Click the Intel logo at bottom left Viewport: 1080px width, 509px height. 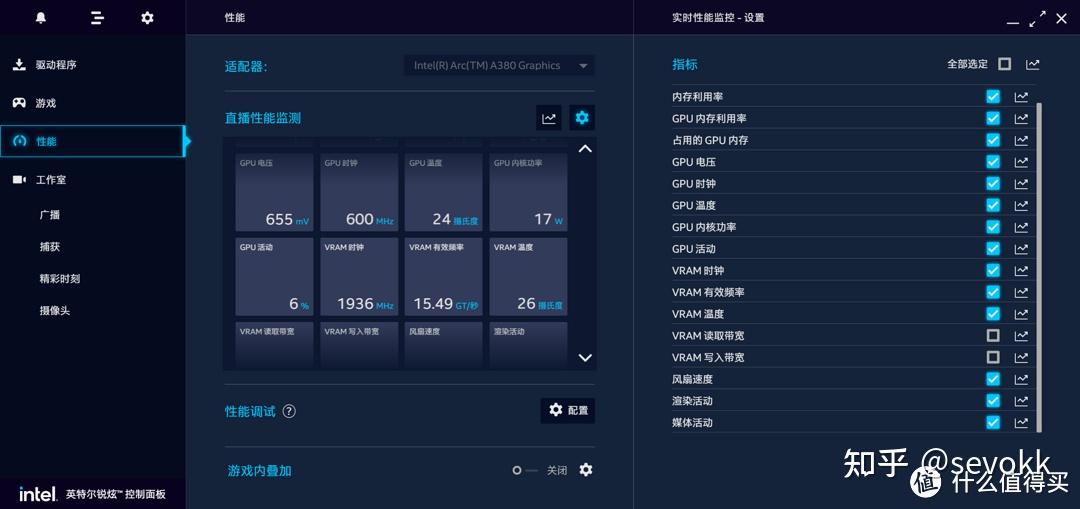click(37, 494)
